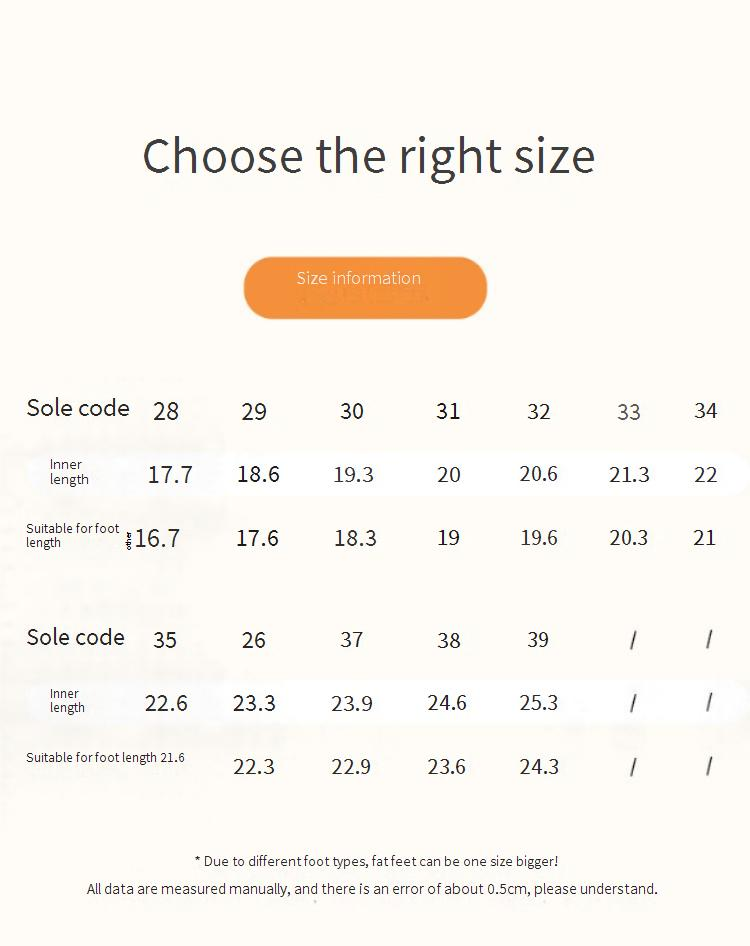
Task: Select sole code 31 in the size chart
Action: coord(448,411)
